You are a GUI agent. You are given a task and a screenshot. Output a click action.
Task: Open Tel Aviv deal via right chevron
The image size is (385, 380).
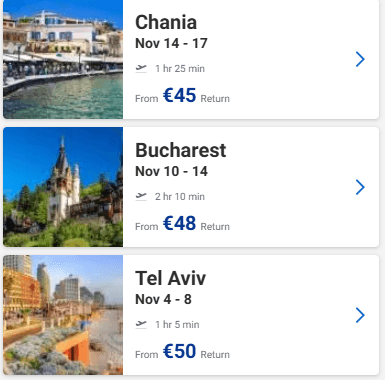[x=360, y=315]
